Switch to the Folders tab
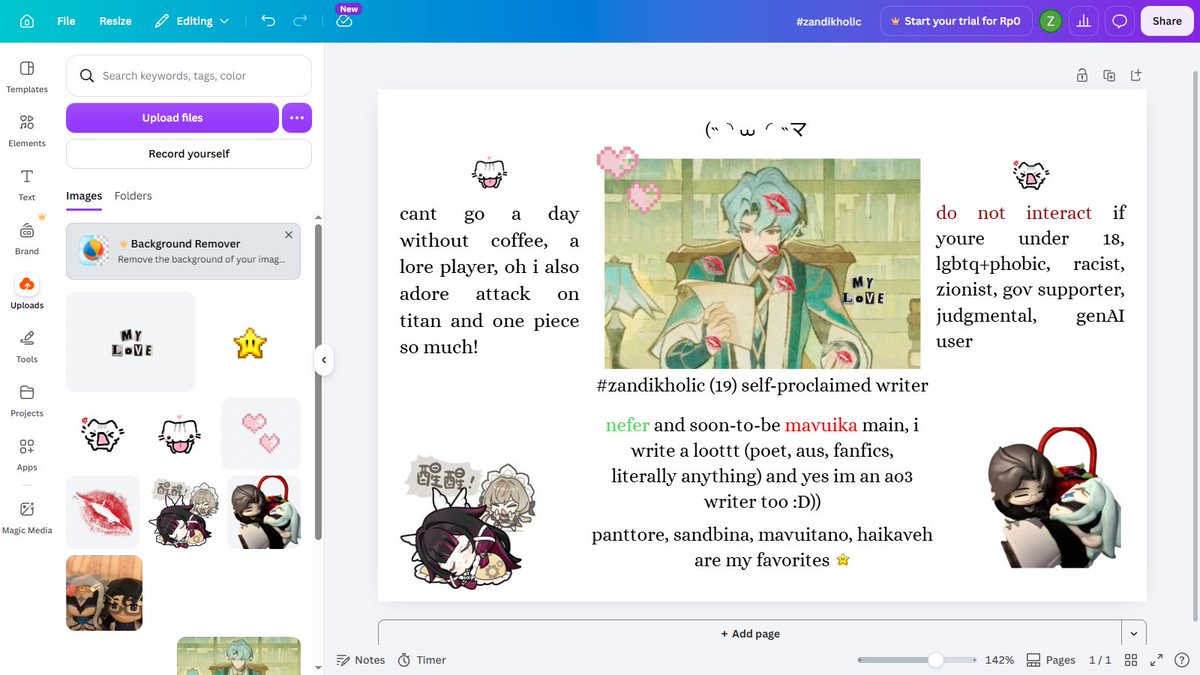Image resolution: width=1200 pixels, height=675 pixels. point(133,196)
